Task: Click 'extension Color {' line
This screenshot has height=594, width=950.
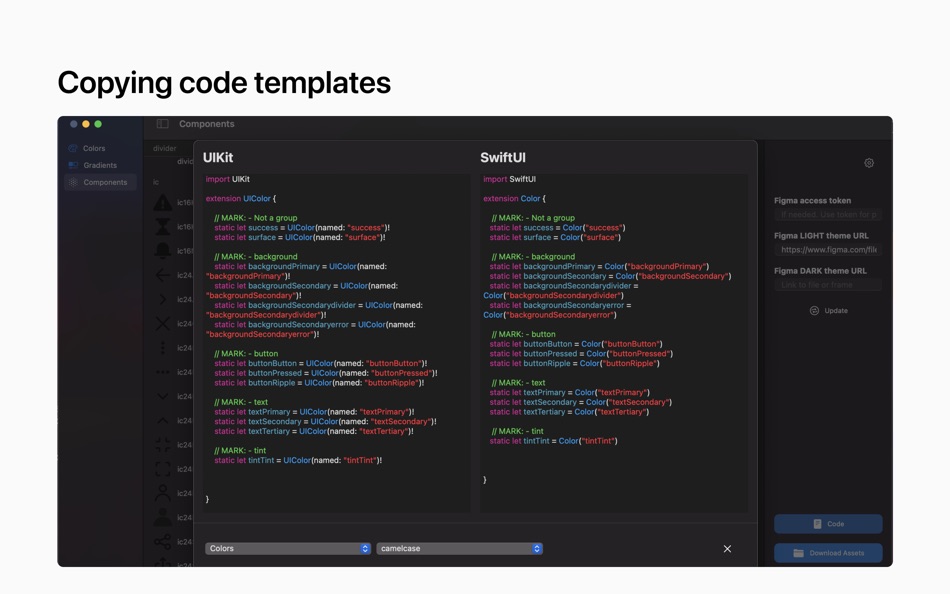Action: coord(514,199)
